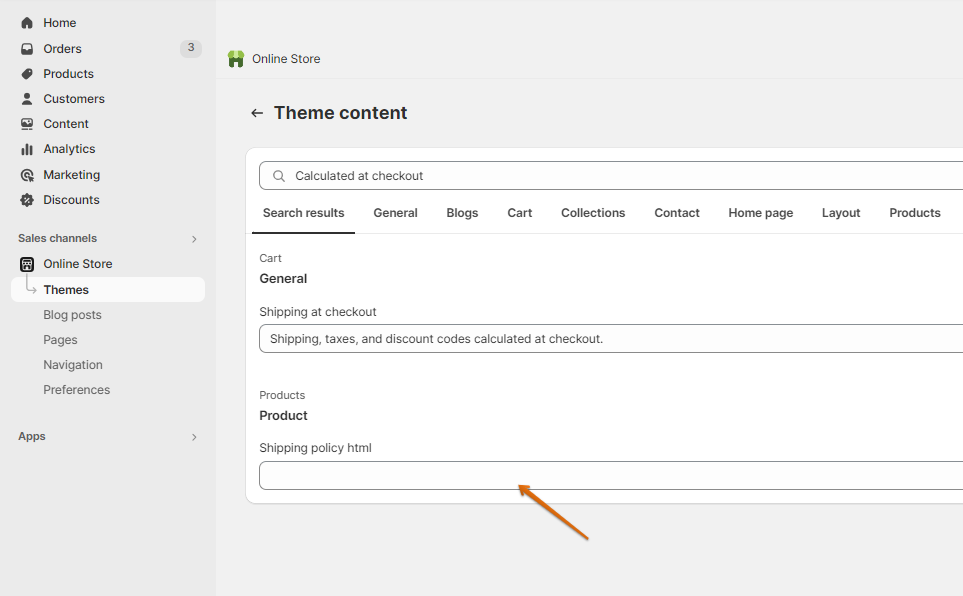Select the Customers person icon
The width and height of the screenshot is (963, 596).
27,99
